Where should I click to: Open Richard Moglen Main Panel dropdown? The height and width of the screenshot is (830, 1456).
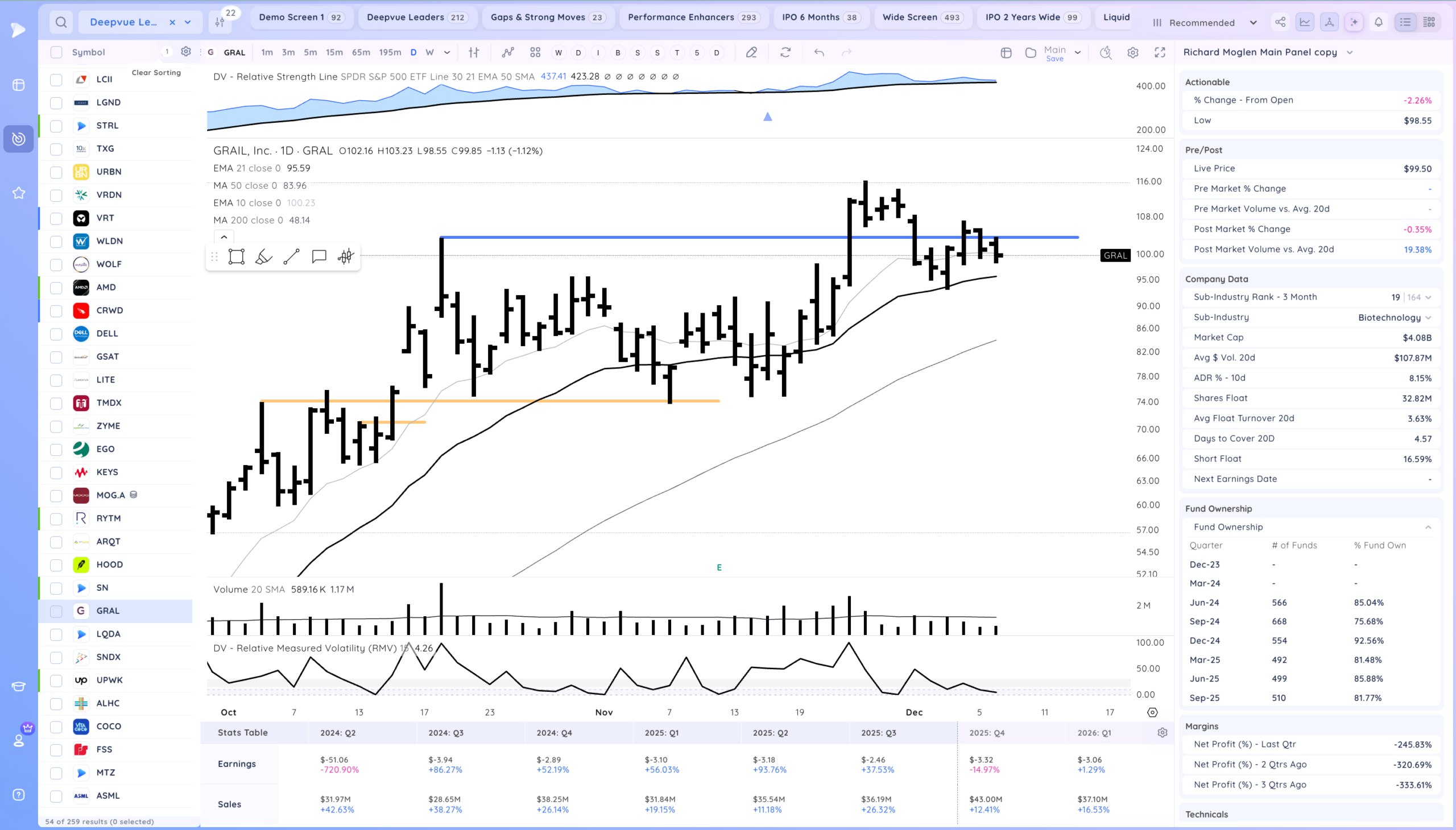click(x=1349, y=52)
